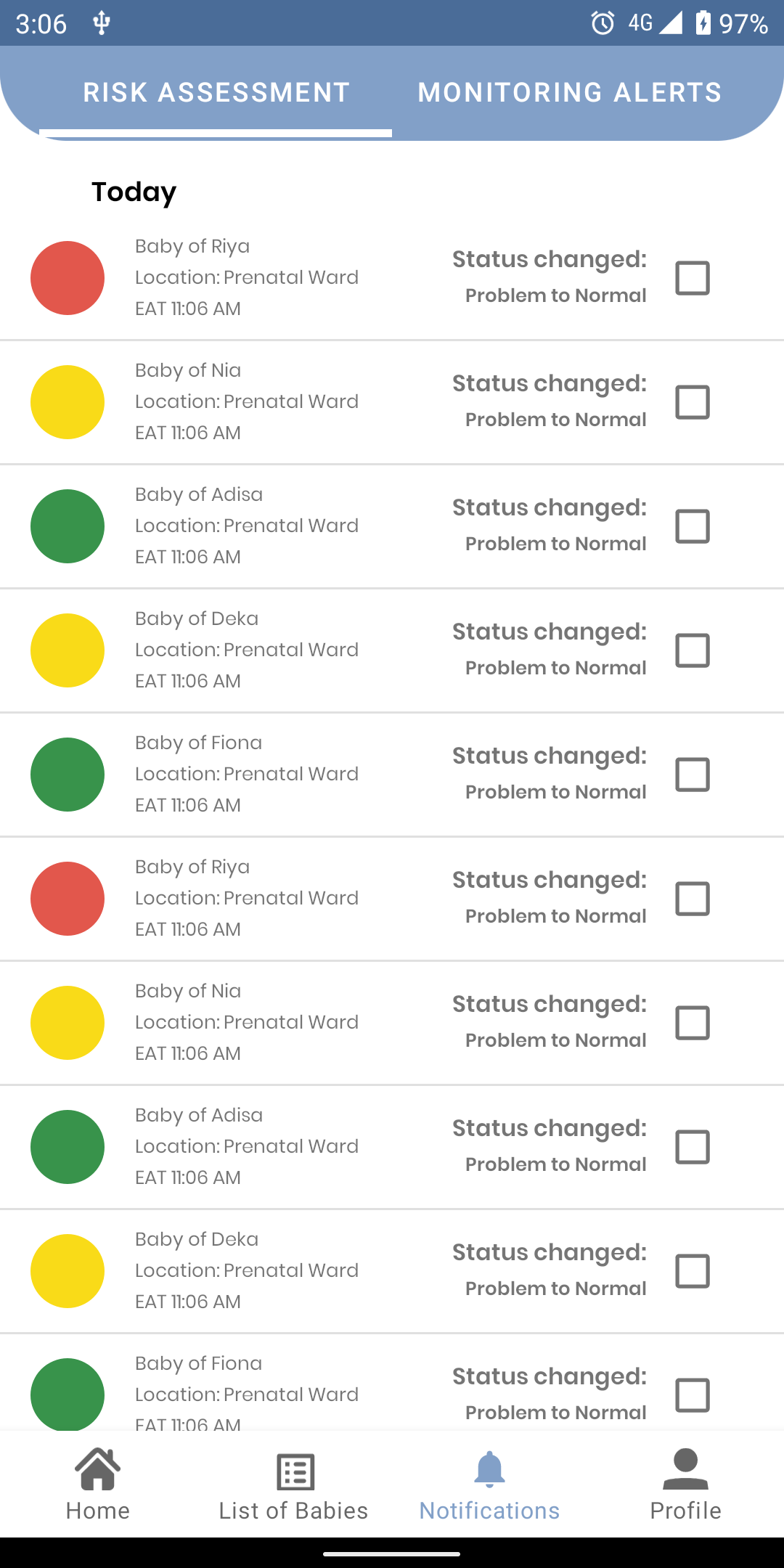Viewport: 784px width, 1568px height.
Task: Select the Risk Assessment tab
Action: coord(216,93)
